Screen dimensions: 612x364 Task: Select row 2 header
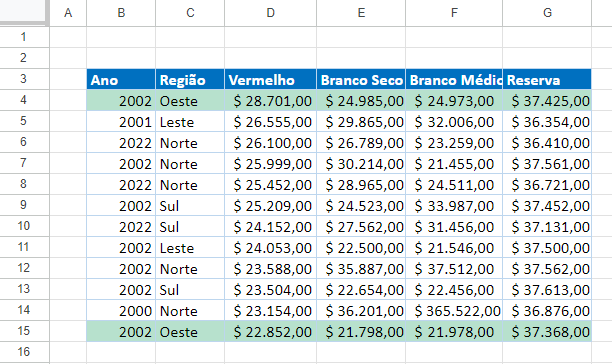(x=24, y=58)
